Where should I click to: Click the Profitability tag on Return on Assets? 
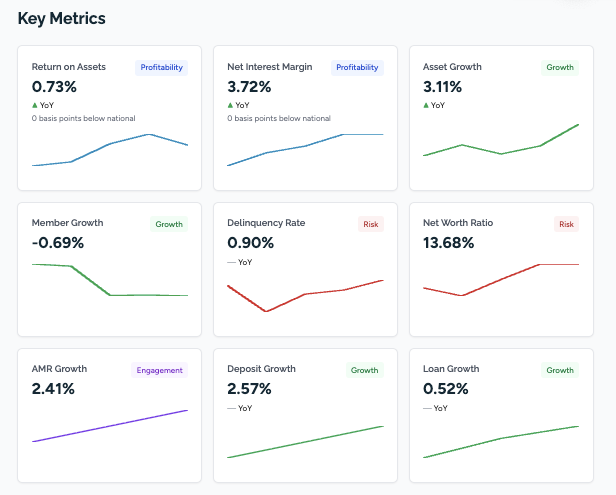point(161,68)
